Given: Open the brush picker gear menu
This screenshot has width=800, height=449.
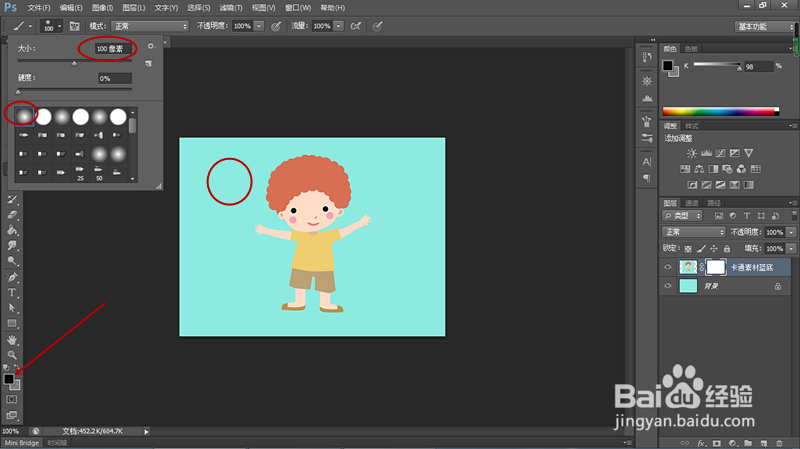Looking at the screenshot, I should [151, 46].
